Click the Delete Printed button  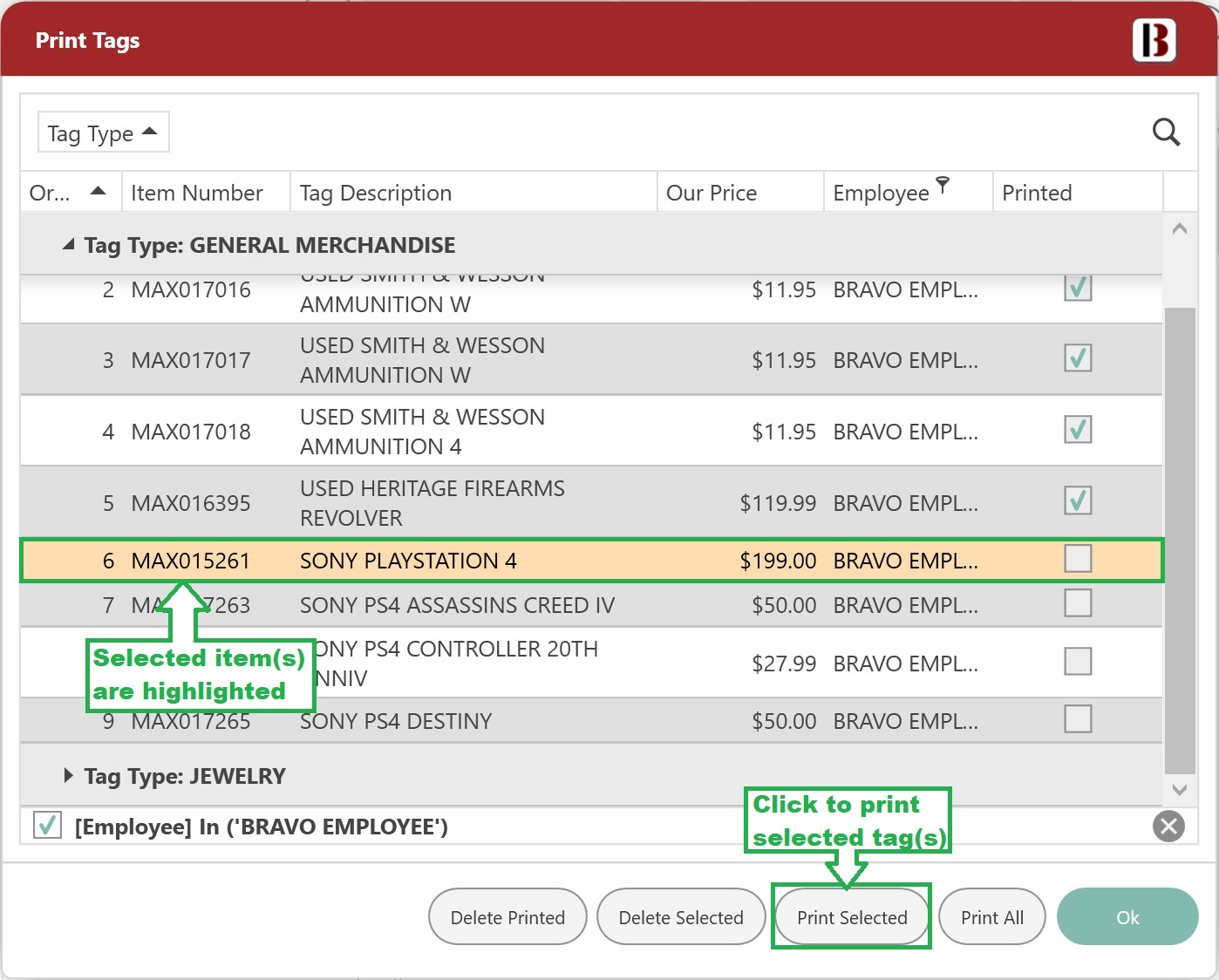[x=507, y=916]
